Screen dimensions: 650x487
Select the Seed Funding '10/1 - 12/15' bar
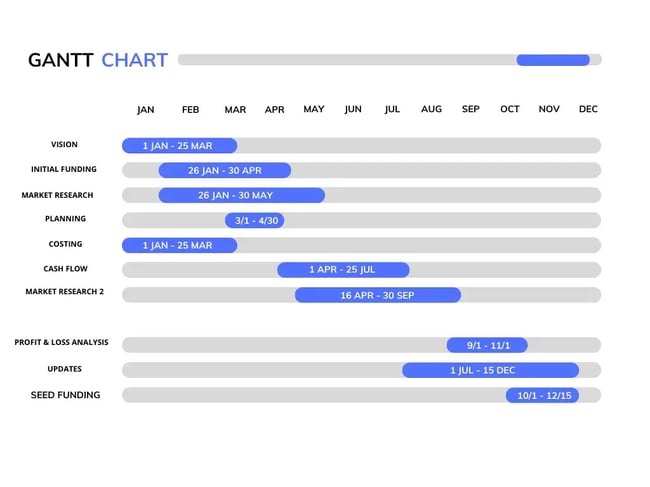point(542,395)
